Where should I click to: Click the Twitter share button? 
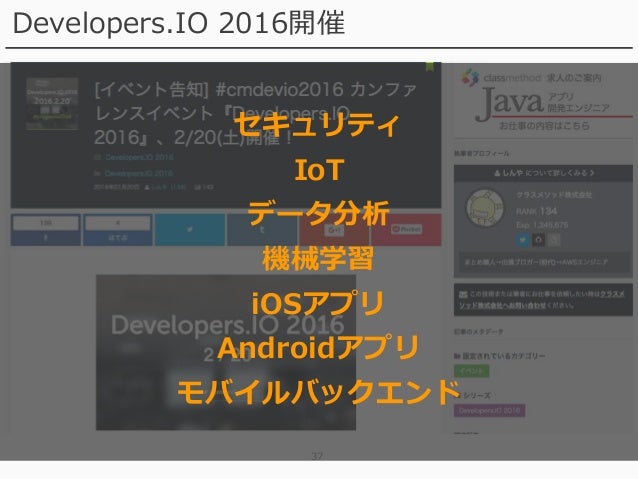(x=190, y=230)
